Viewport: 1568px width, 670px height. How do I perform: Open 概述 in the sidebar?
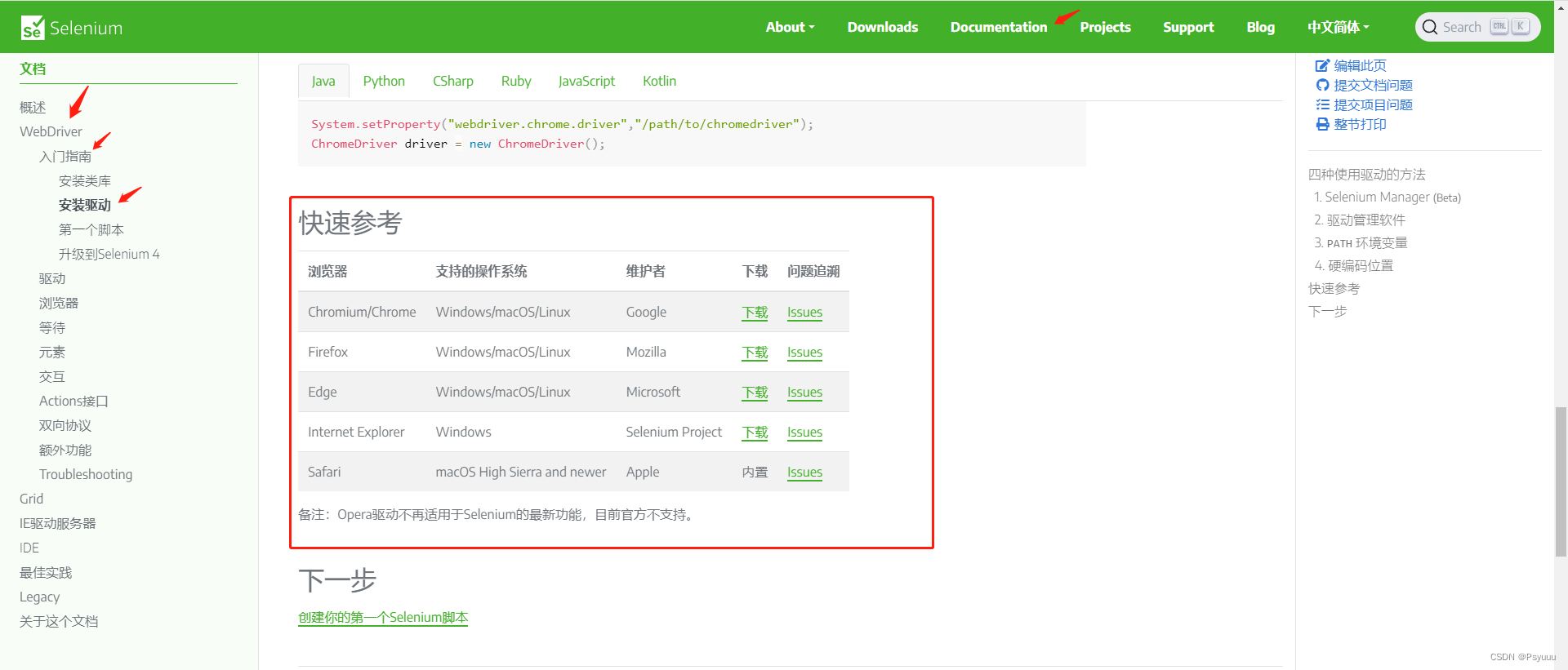[x=33, y=107]
